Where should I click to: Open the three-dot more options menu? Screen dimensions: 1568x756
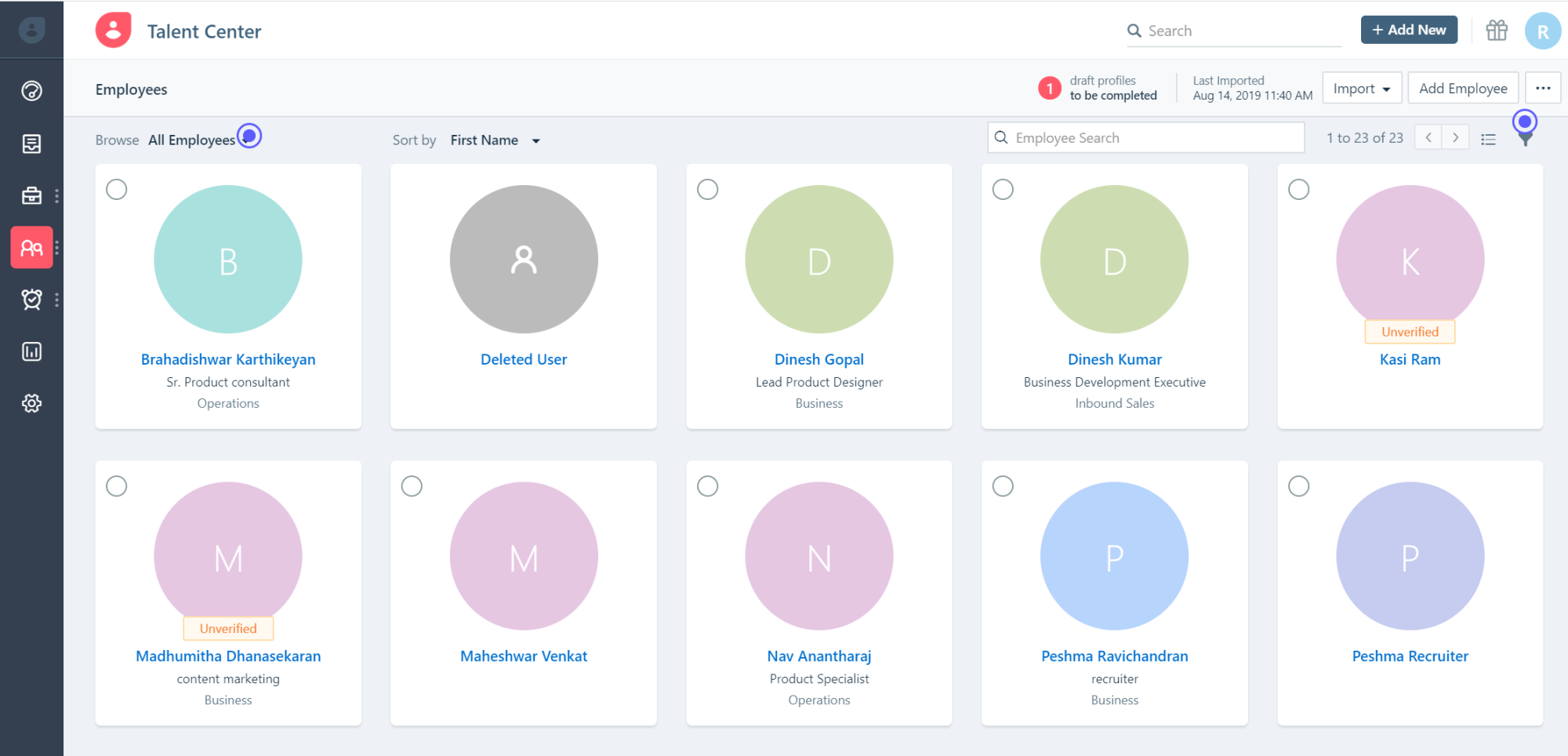click(1543, 88)
